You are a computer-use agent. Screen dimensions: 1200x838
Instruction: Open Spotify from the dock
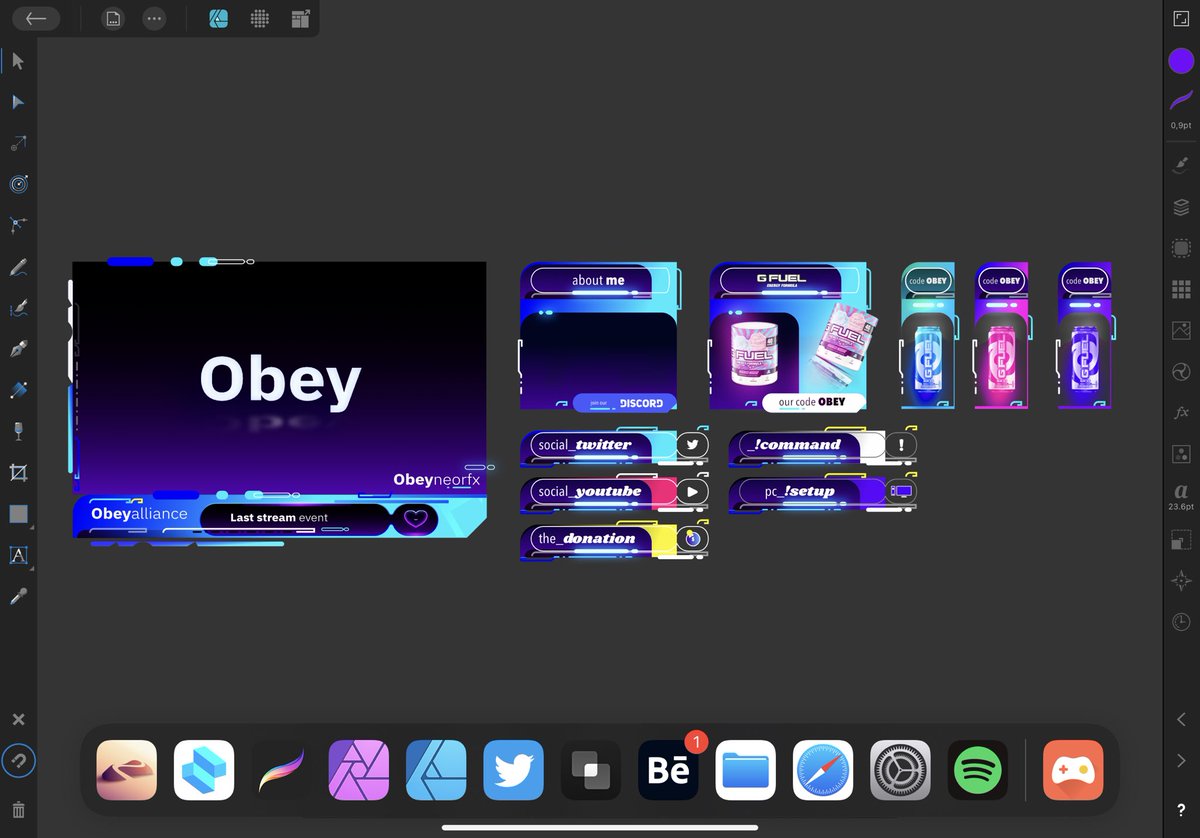click(978, 770)
